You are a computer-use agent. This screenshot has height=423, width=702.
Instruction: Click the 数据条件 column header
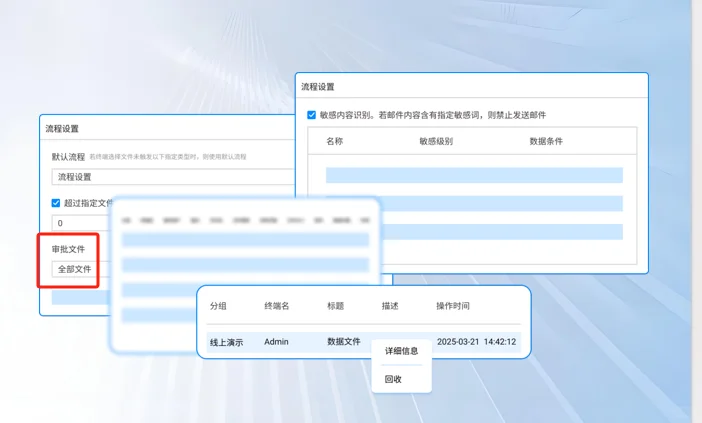[546, 141]
